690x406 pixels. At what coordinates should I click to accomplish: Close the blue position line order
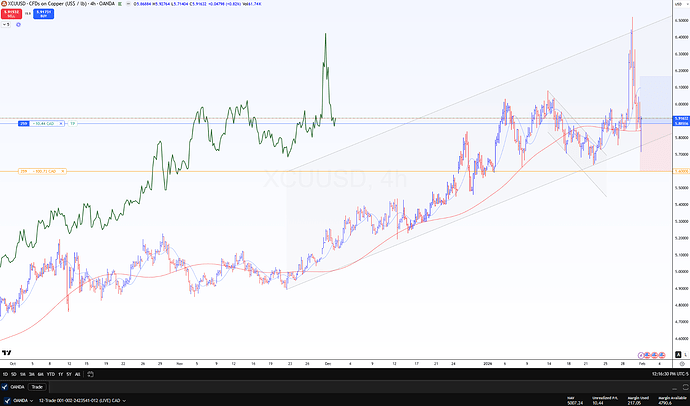click(x=61, y=124)
